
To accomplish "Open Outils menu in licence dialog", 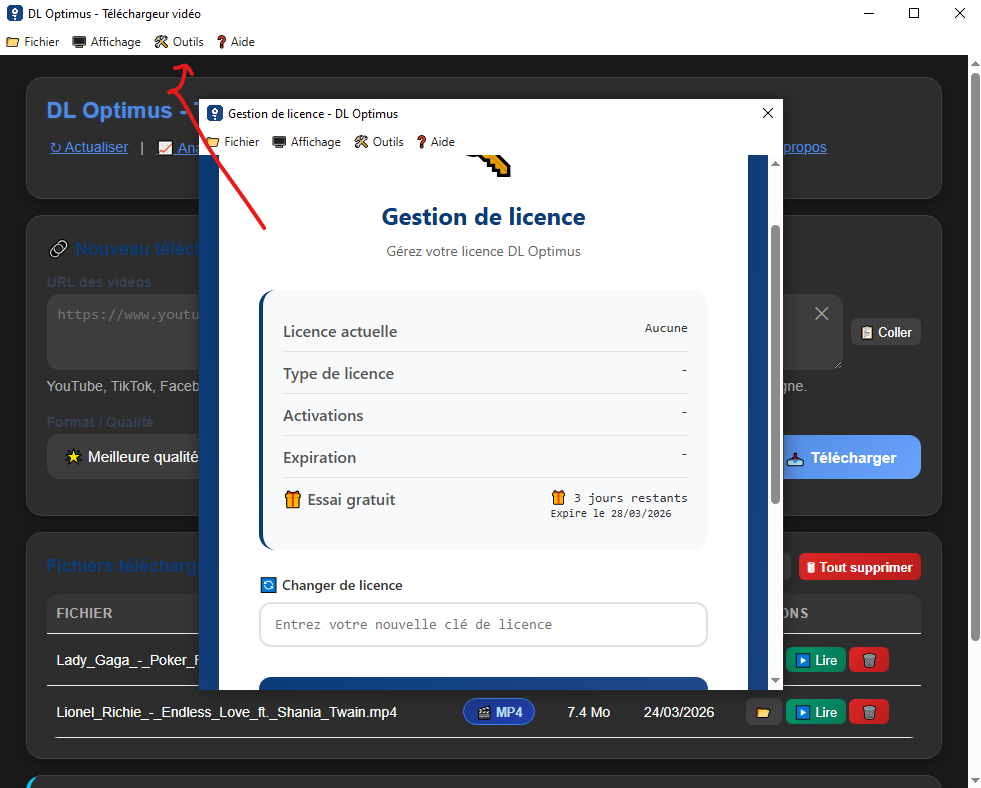I will [379, 142].
